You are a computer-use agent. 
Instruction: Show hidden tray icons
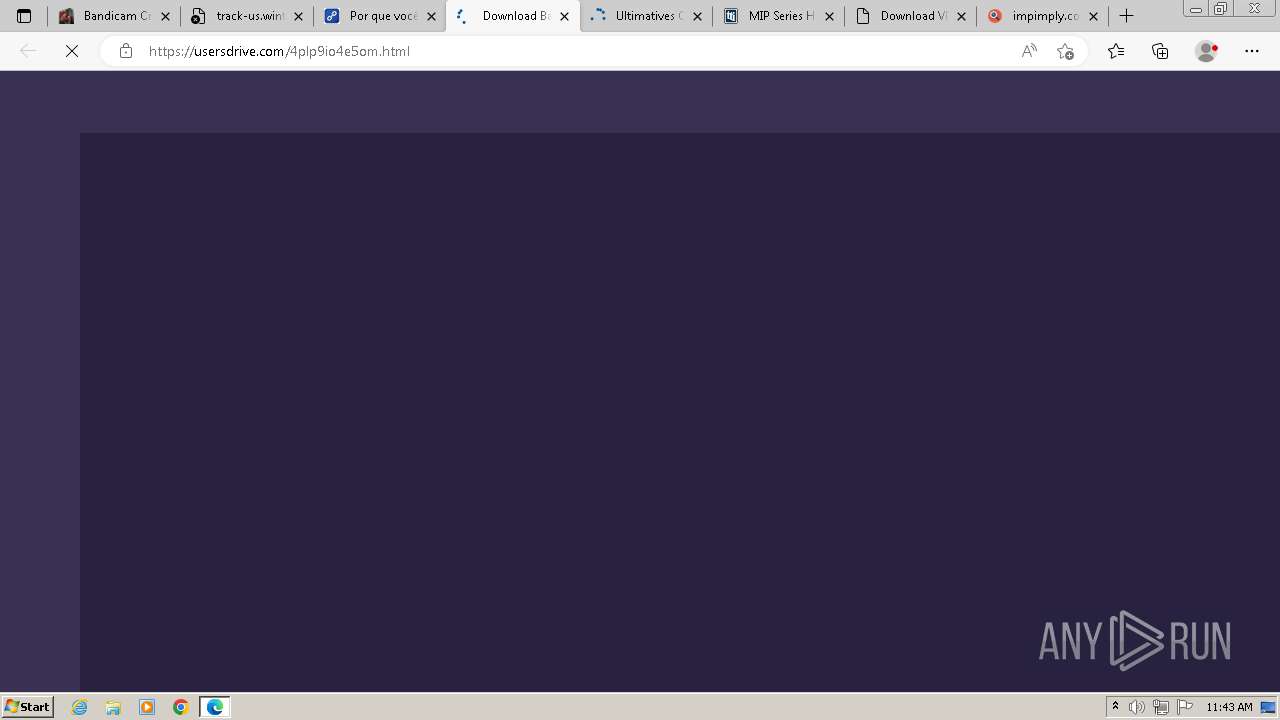[x=1116, y=707]
